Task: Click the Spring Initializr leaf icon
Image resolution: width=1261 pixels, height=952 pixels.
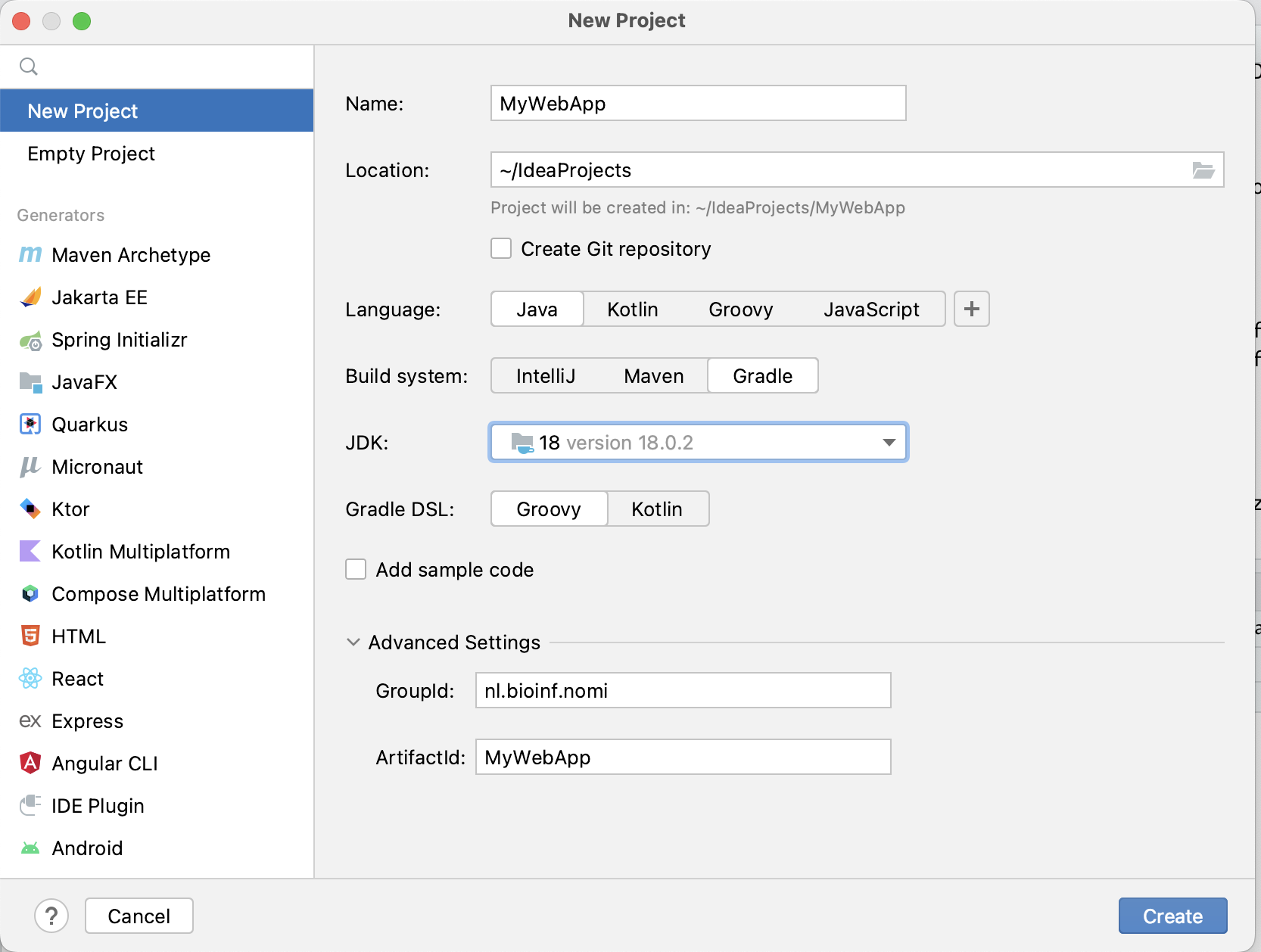Action: (30, 341)
